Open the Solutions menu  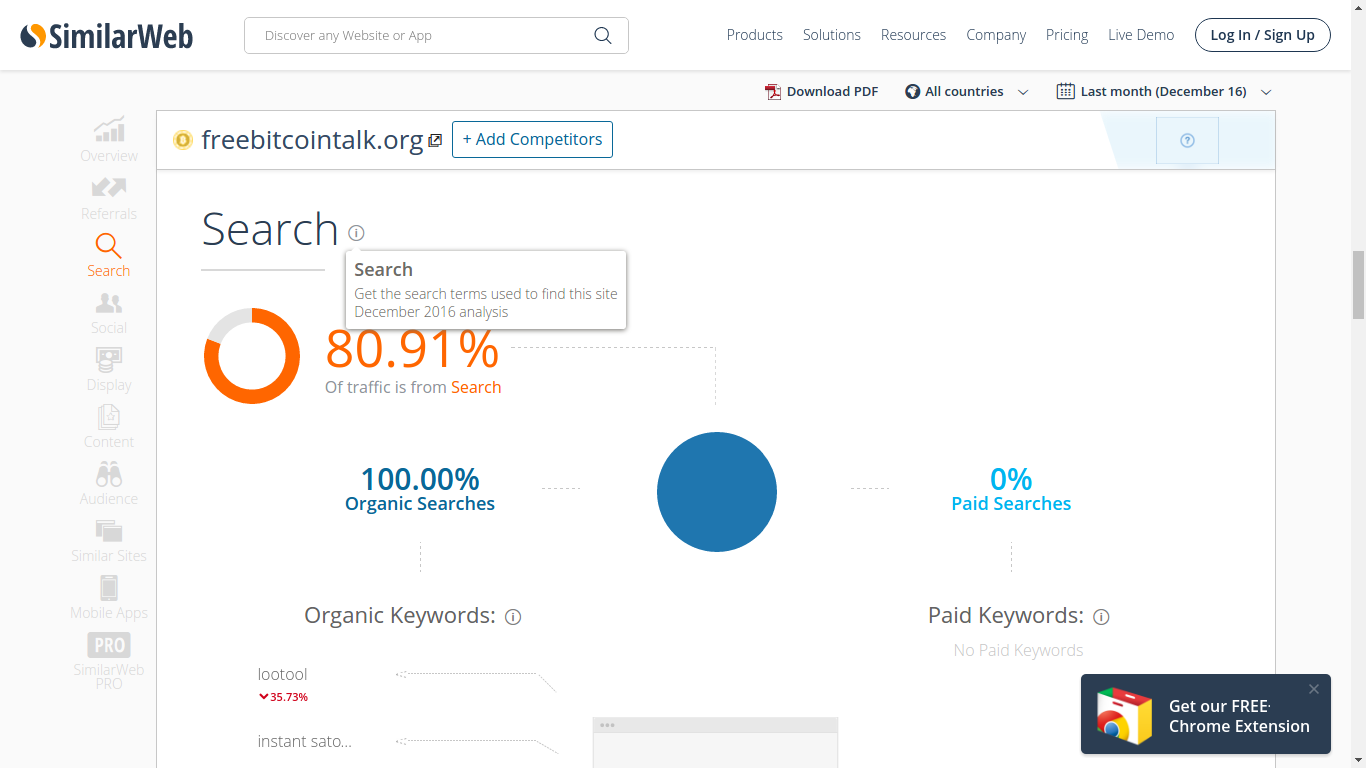tap(831, 35)
